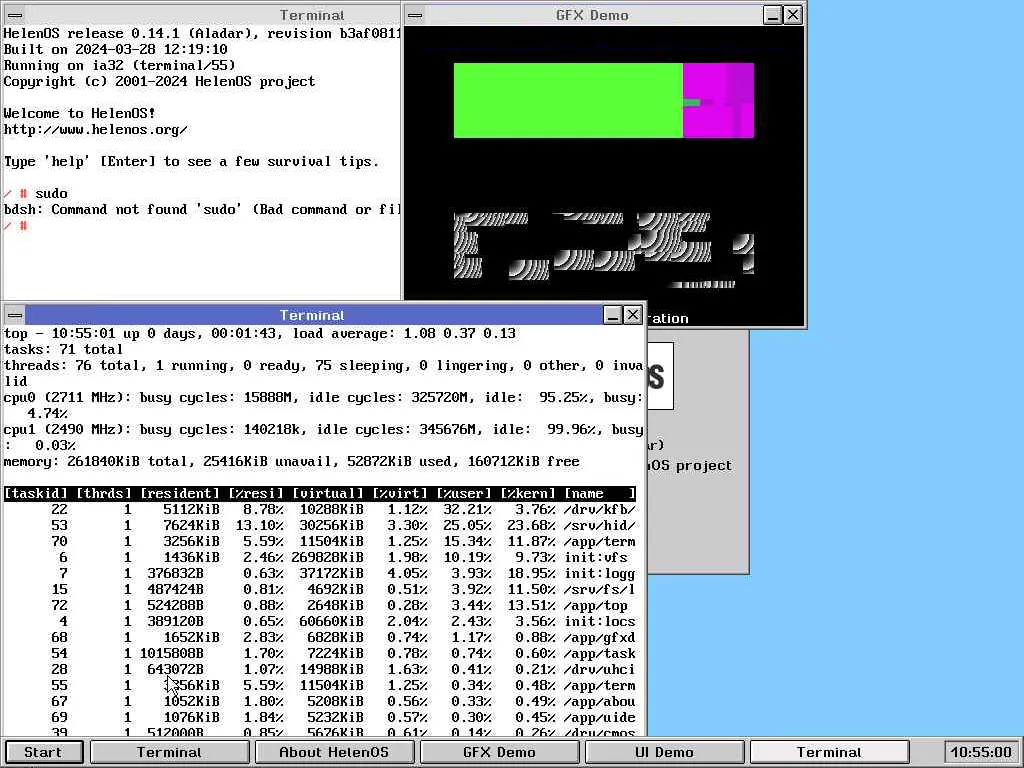Viewport: 1024px width, 768px height.
Task: Select init:logg task name
Action: point(600,573)
